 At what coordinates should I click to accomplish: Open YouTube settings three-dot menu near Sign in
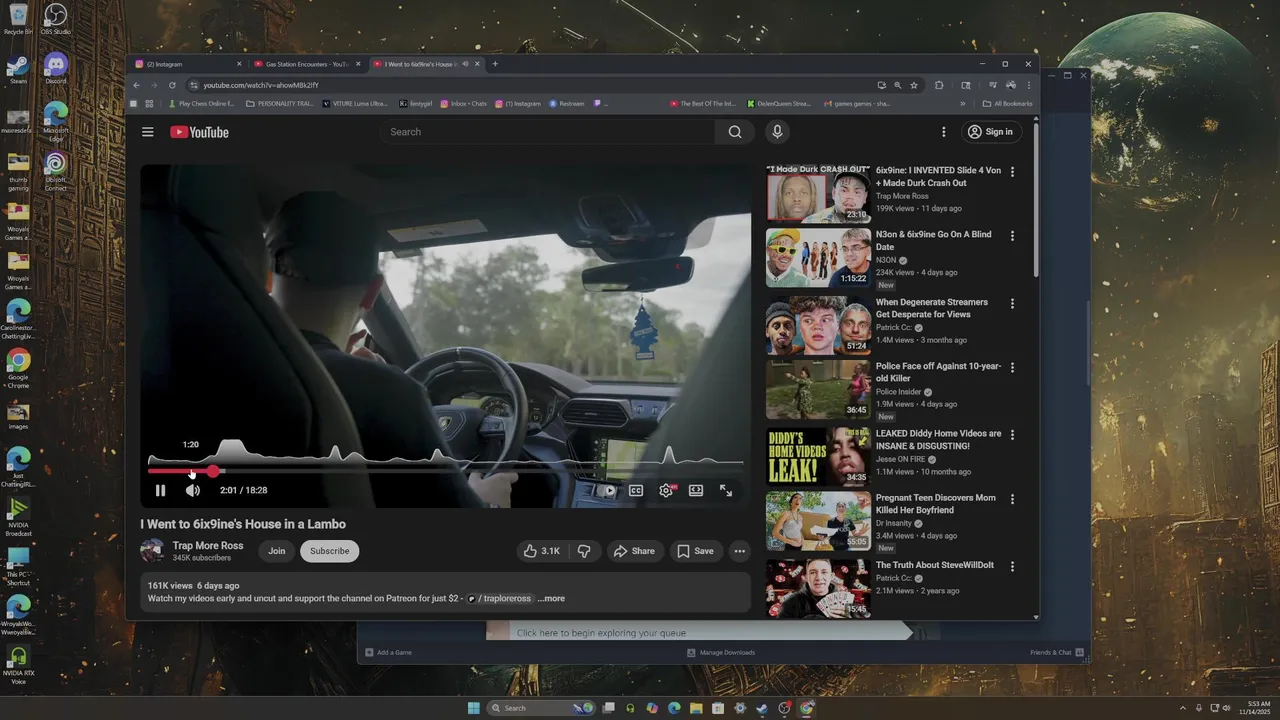[943, 132]
